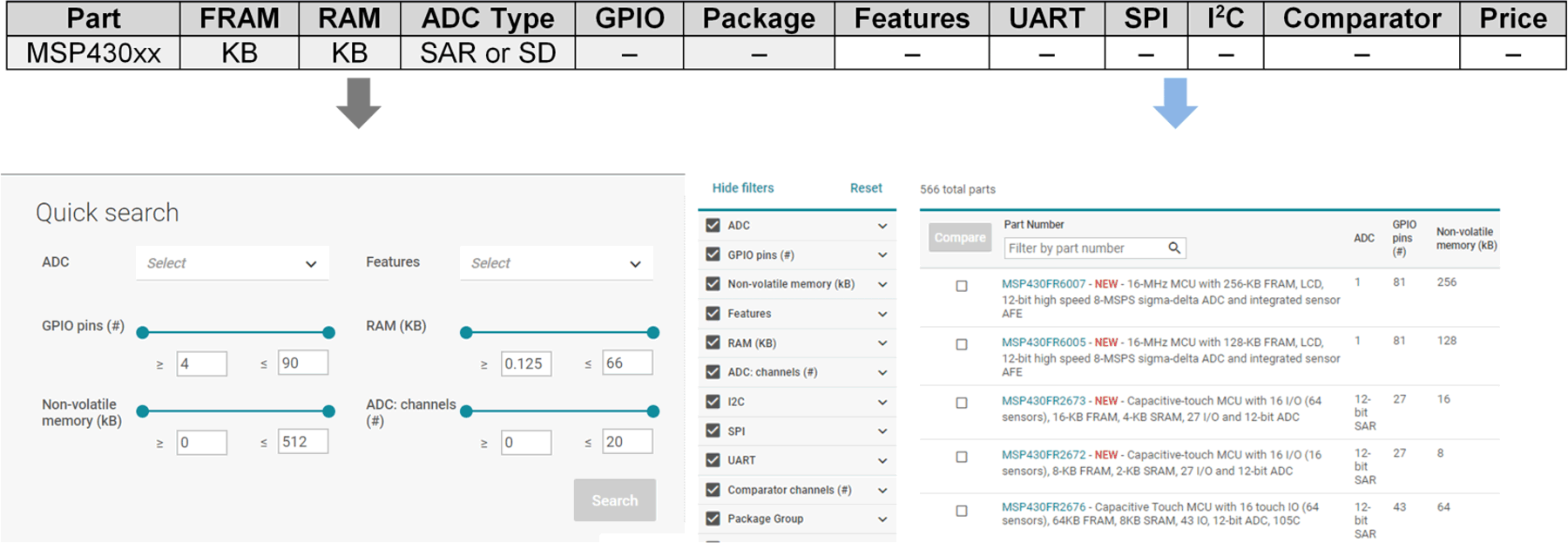Click the Compare button
1568x543 pixels.
[960, 237]
